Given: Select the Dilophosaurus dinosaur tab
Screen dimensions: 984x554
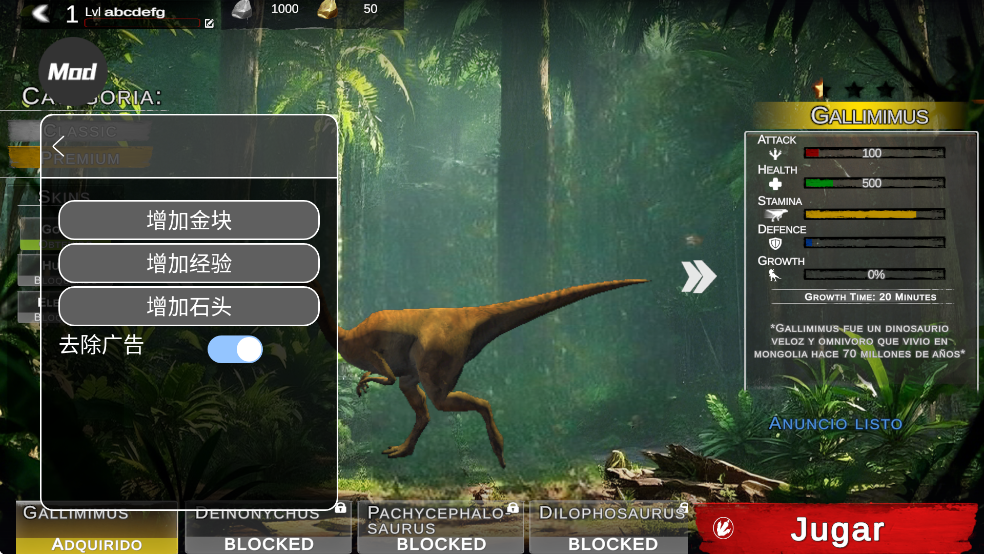Looking at the screenshot, I should pyautogui.click(x=609, y=528).
